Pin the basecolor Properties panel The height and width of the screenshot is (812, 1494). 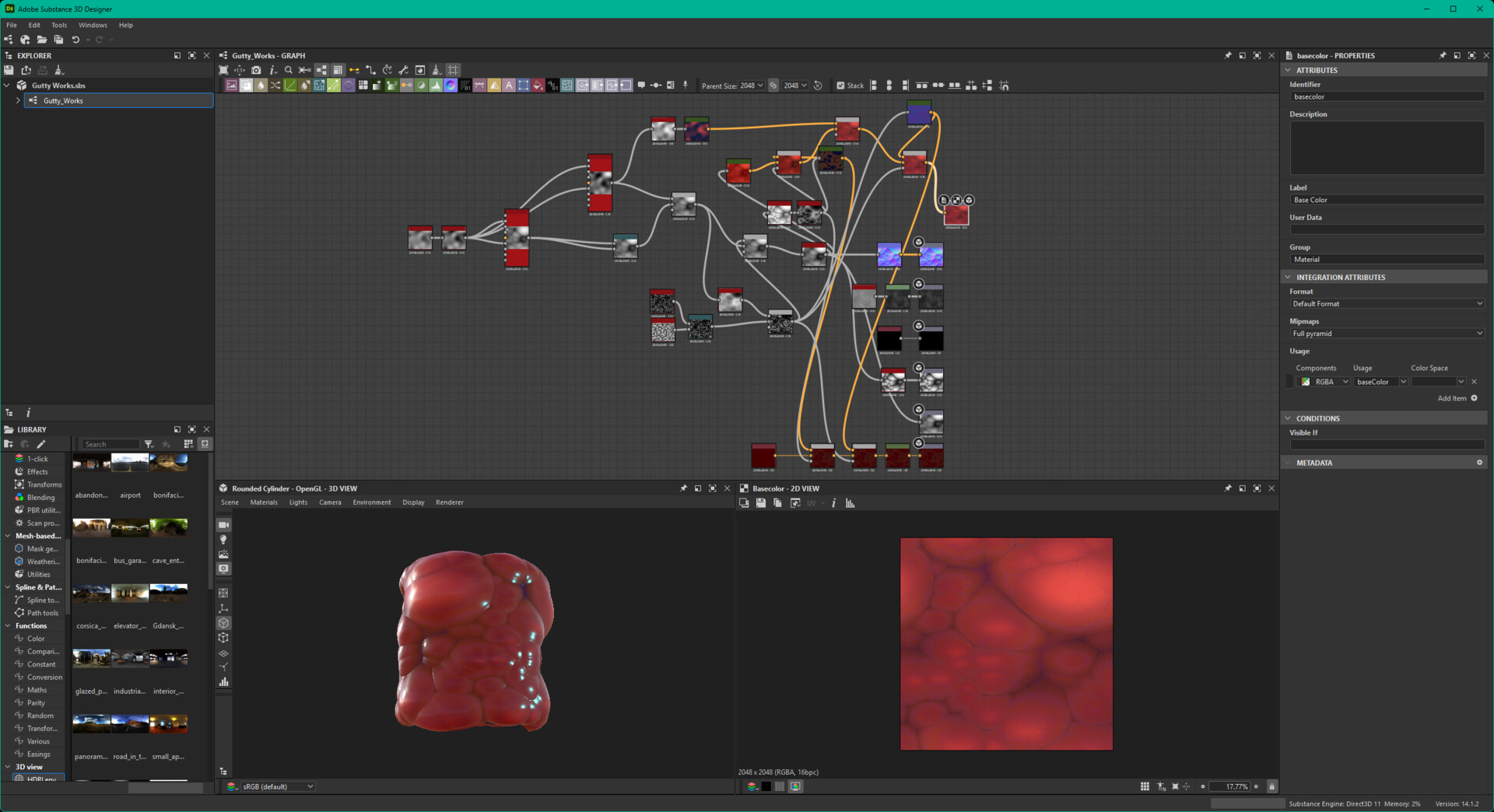pos(1442,56)
